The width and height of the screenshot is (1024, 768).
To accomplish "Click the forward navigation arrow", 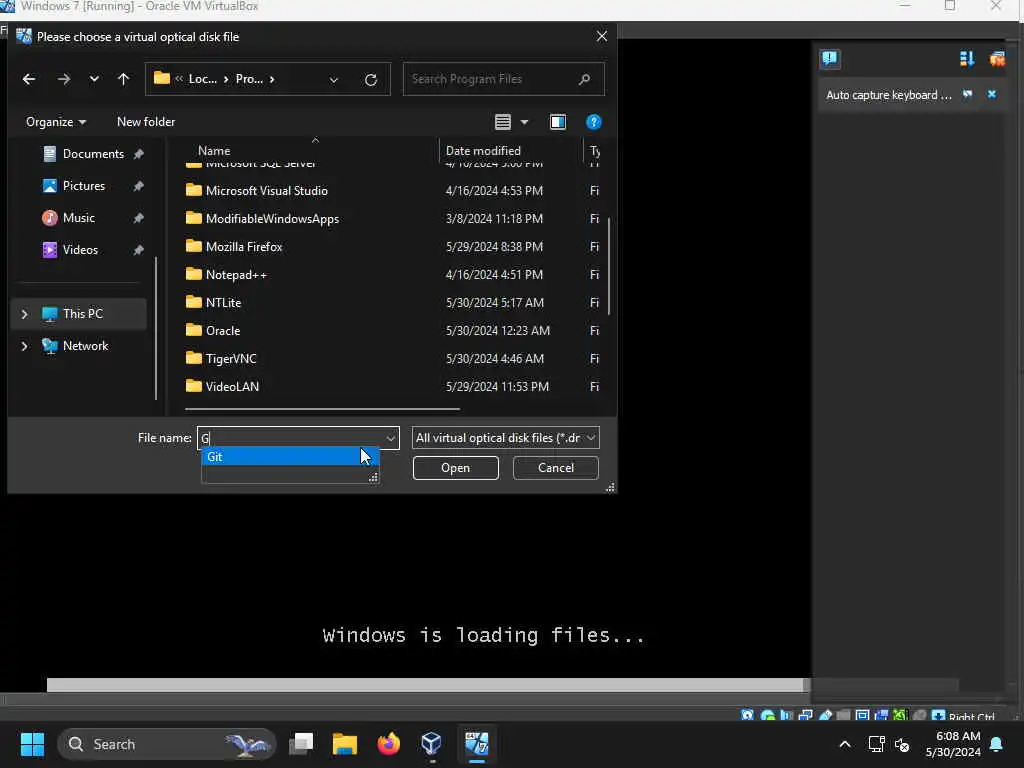I will [x=63, y=79].
